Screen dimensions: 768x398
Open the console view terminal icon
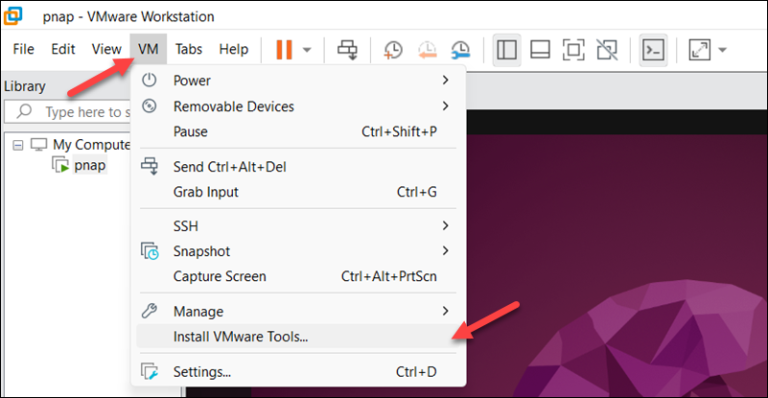pyautogui.click(x=653, y=49)
